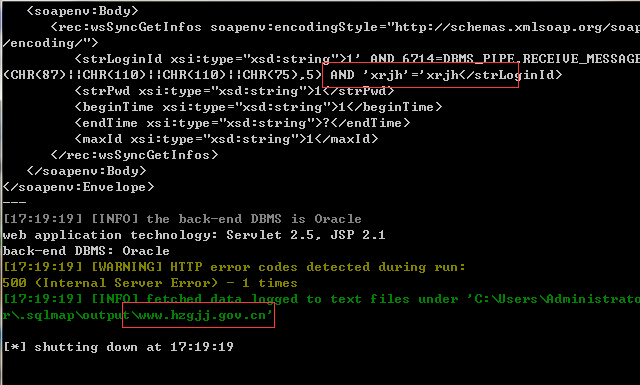
Task: Click the beginTime element line
Action: coord(258,107)
